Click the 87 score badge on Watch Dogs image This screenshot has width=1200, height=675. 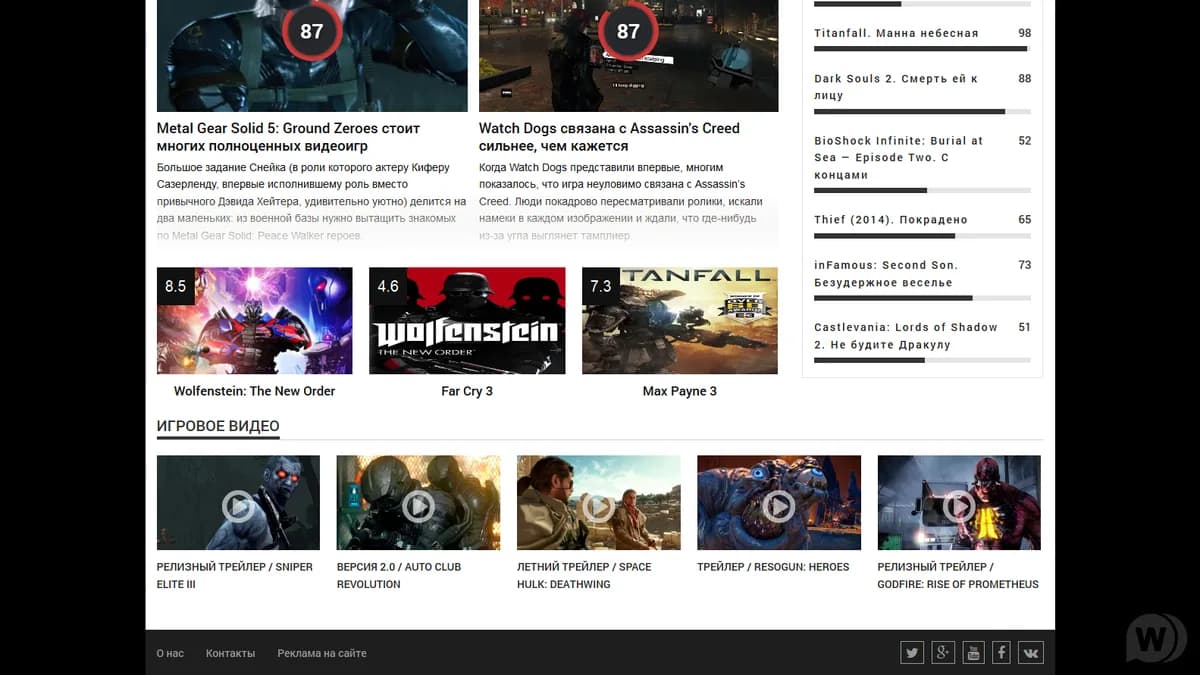point(628,31)
